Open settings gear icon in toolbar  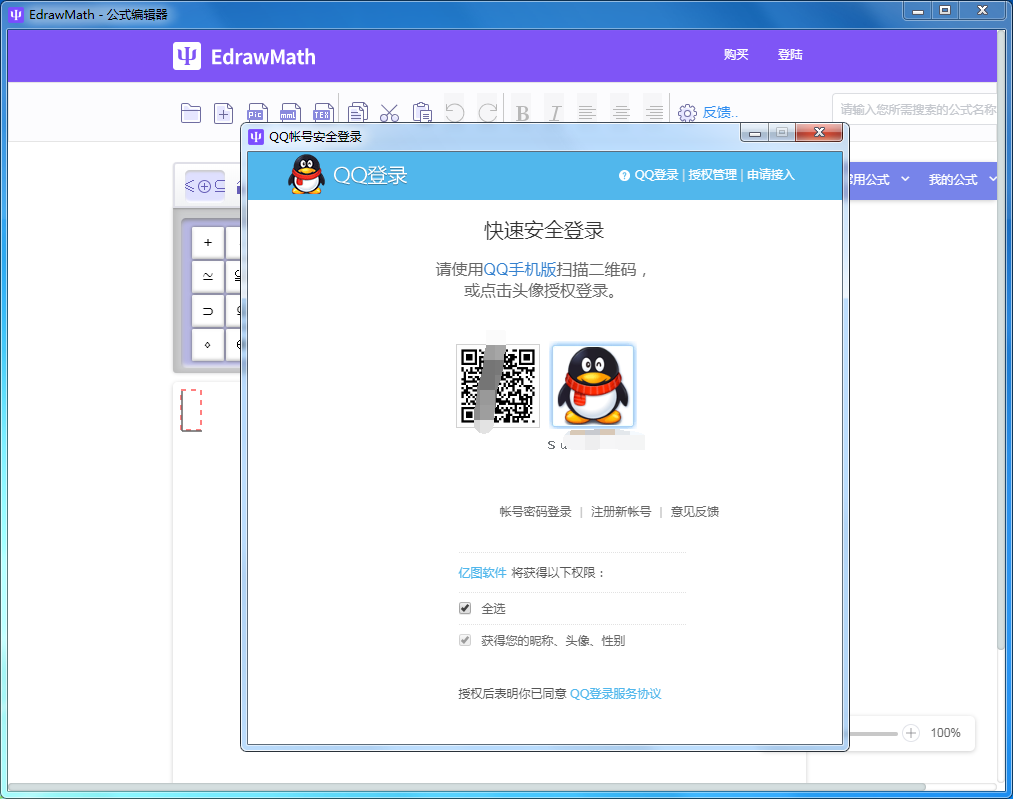coord(687,113)
